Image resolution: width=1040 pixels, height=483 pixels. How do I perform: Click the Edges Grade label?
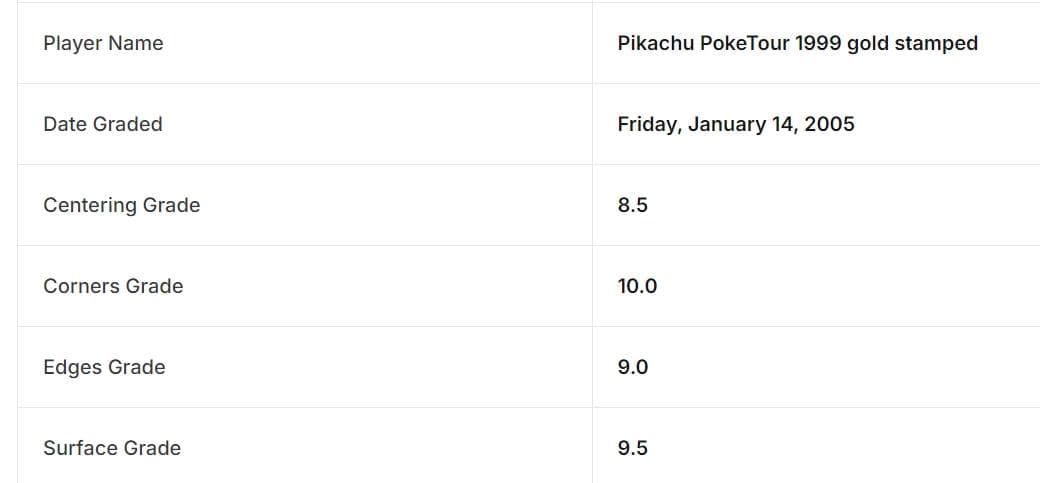coord(104,367)
